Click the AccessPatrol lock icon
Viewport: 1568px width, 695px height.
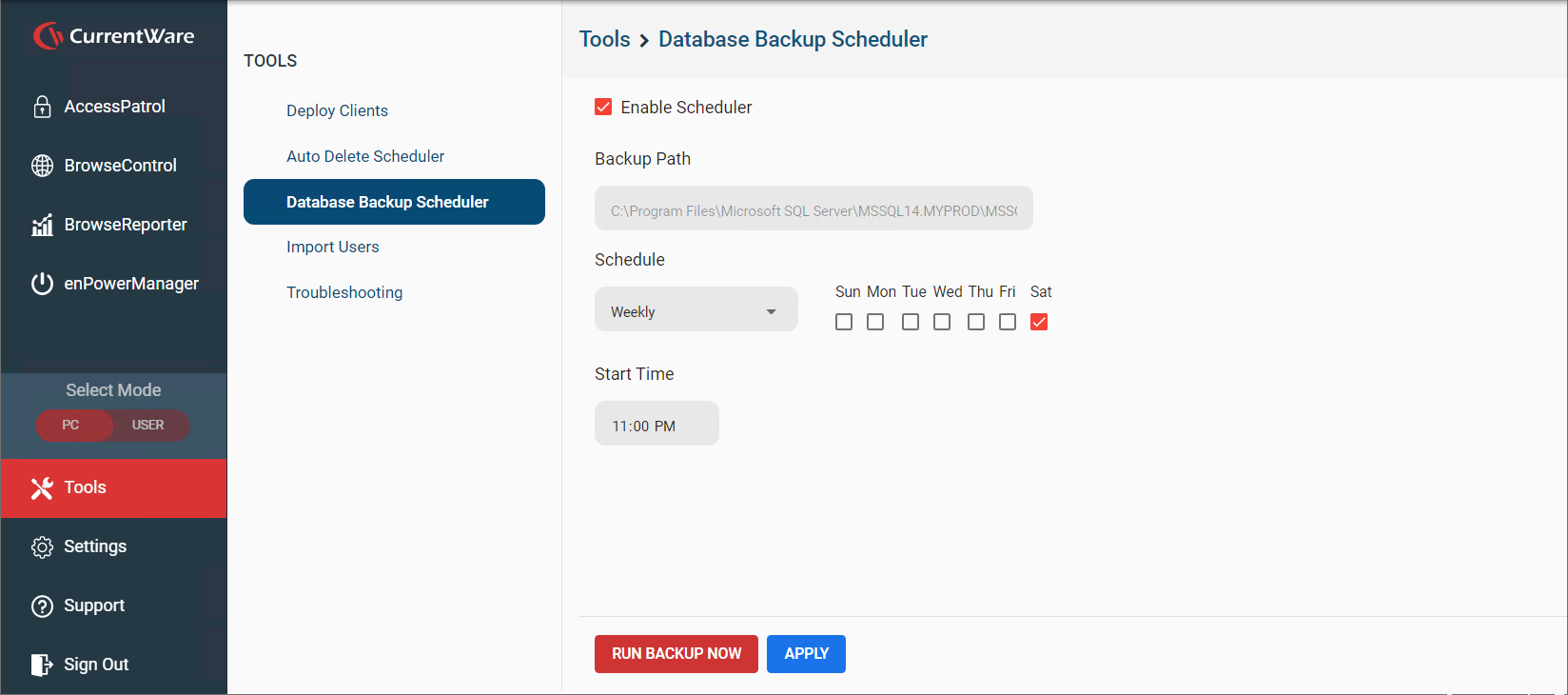[42, 107]
